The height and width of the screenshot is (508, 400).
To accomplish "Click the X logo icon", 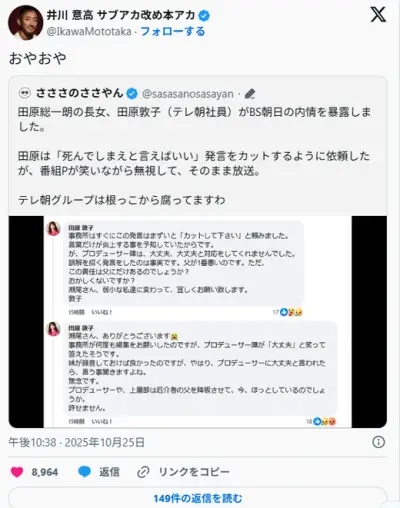I will pos(378,15).
